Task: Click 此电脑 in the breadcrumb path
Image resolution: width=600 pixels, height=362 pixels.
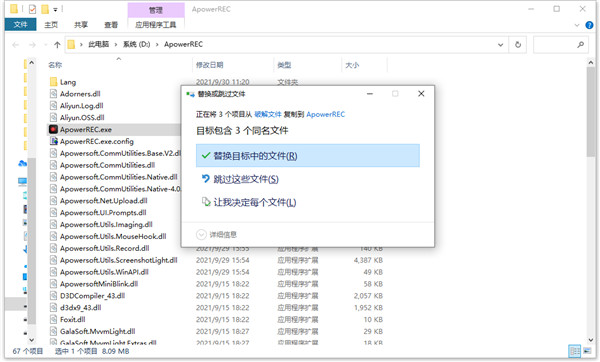Action: coord(99,44)
